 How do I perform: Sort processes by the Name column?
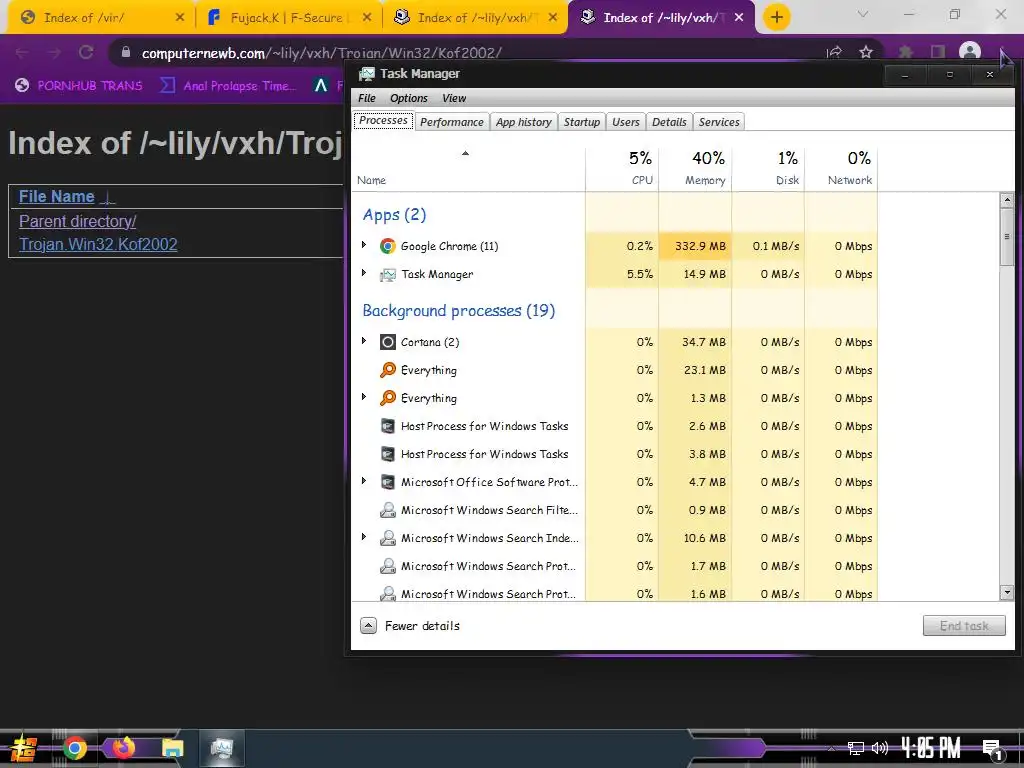click(x=468, y=168)
